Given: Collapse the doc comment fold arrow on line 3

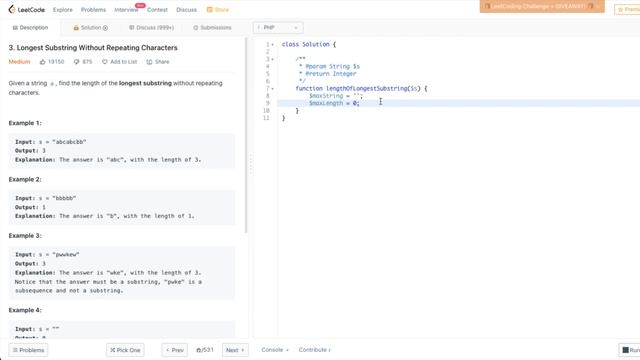Looking at the screenshot, I should pyautogui.click(x=273, y=59).
